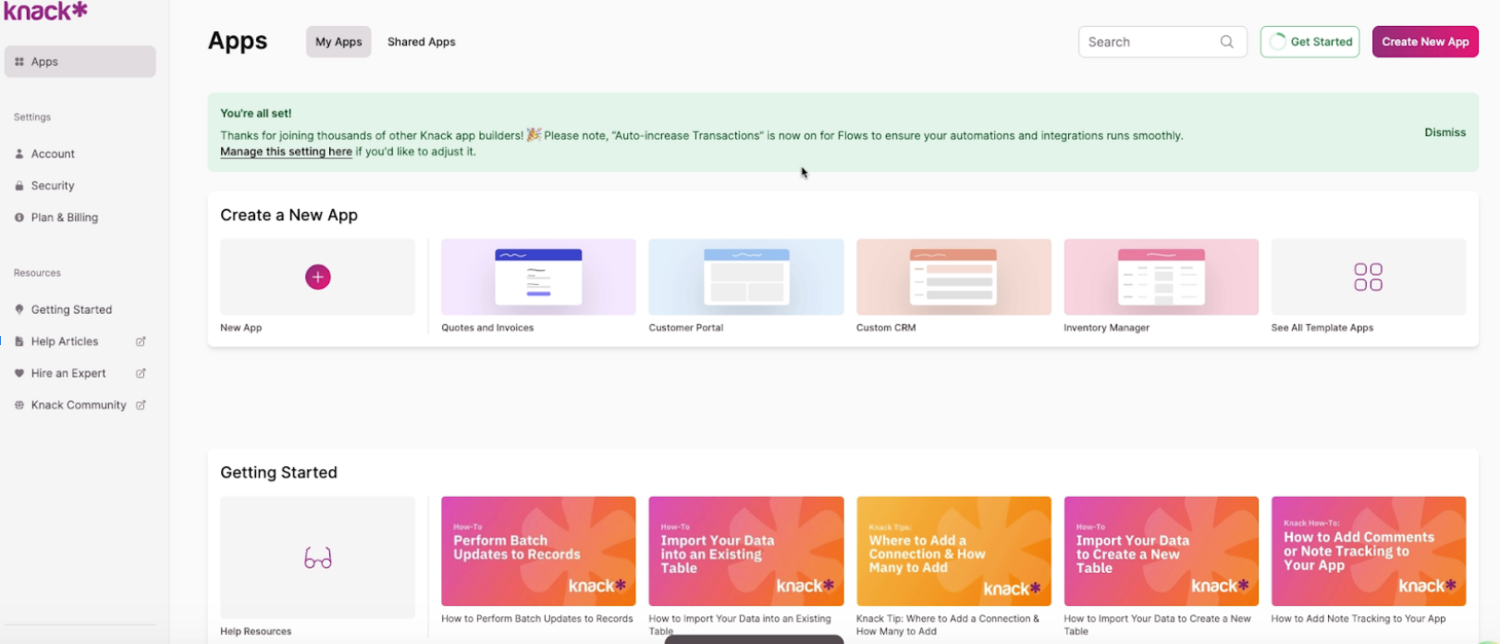
Task: Open Knack Community link
Action: 80,405
